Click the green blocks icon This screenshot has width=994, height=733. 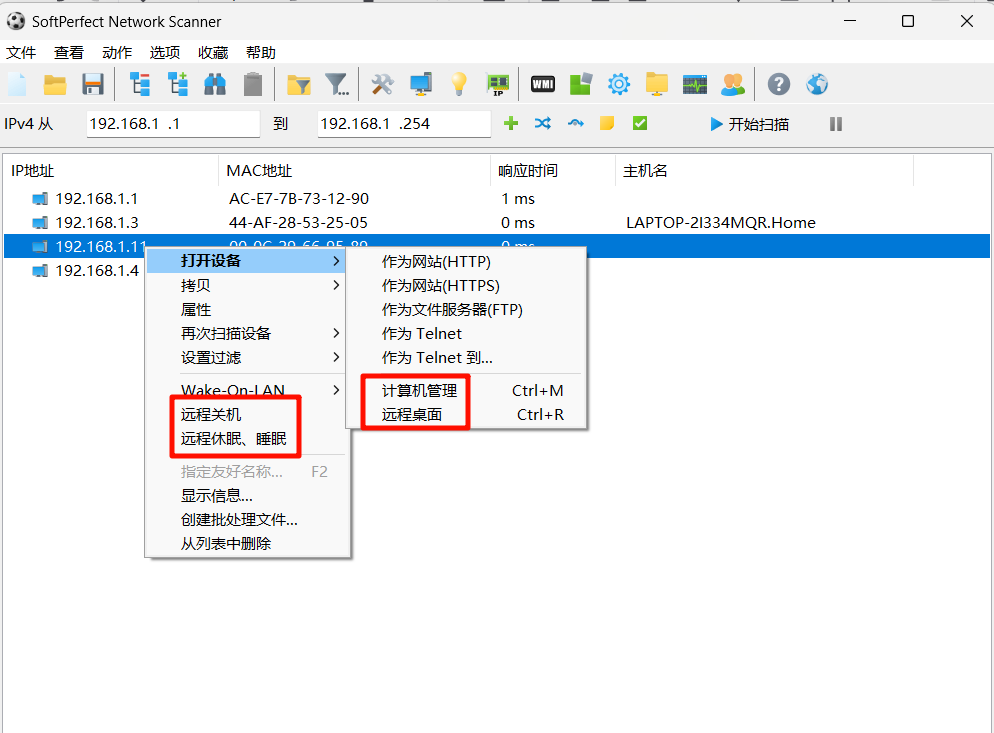tap(581, 84)
